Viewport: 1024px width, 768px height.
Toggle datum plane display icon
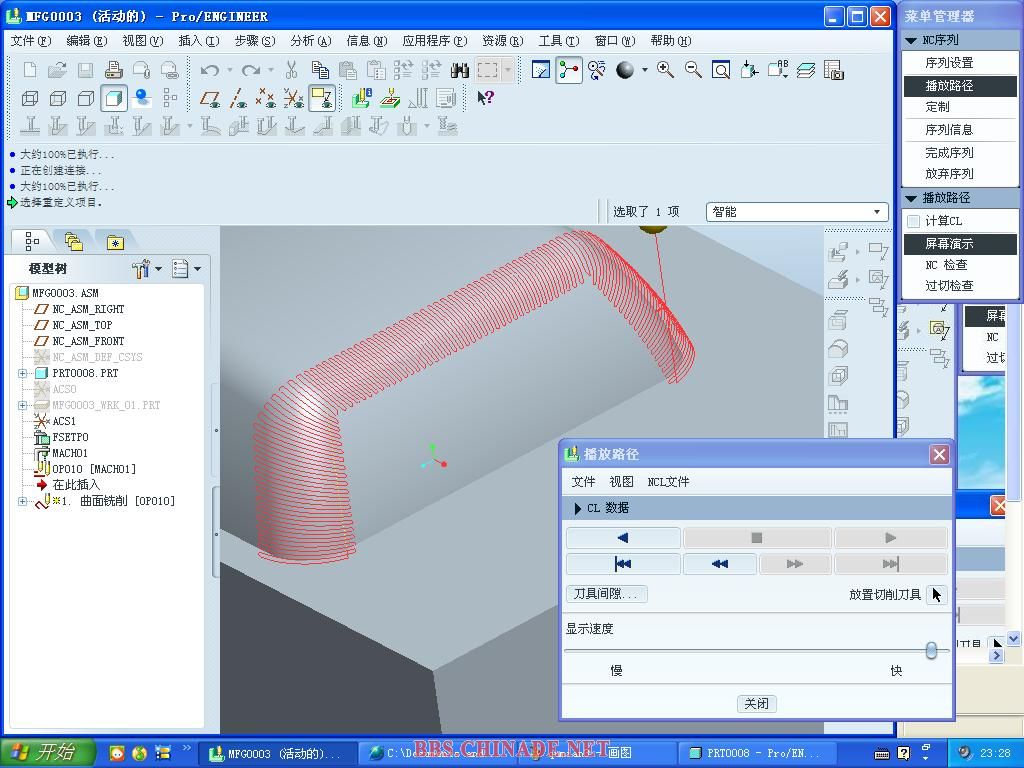(210, 98)
